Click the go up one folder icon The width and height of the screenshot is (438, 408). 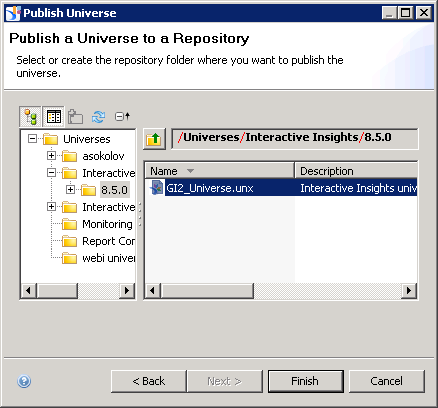pos(154,139)
